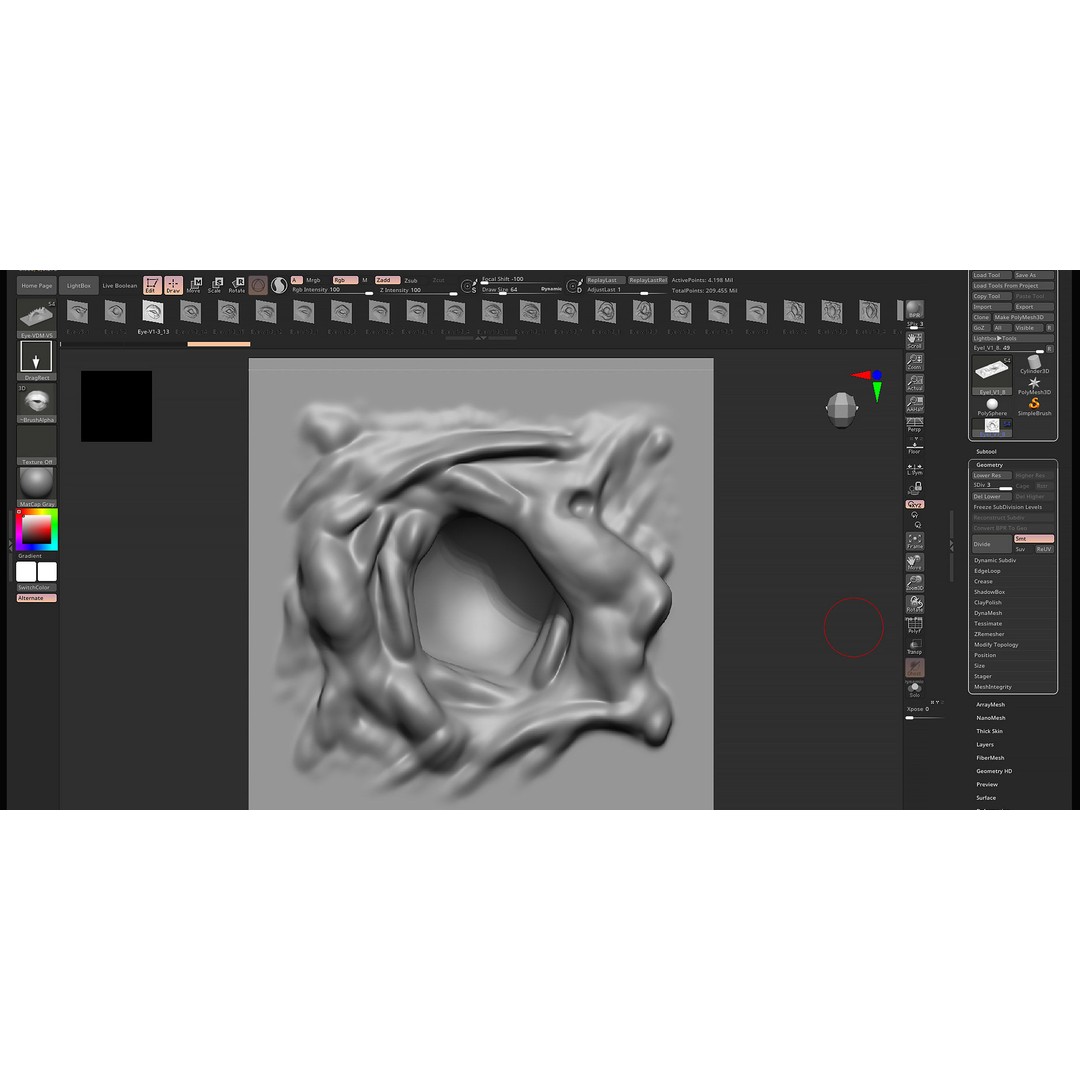The image size is (1080, 1080).
Task: Toggle PolyF polyframe display
Action: coord(915,625)
